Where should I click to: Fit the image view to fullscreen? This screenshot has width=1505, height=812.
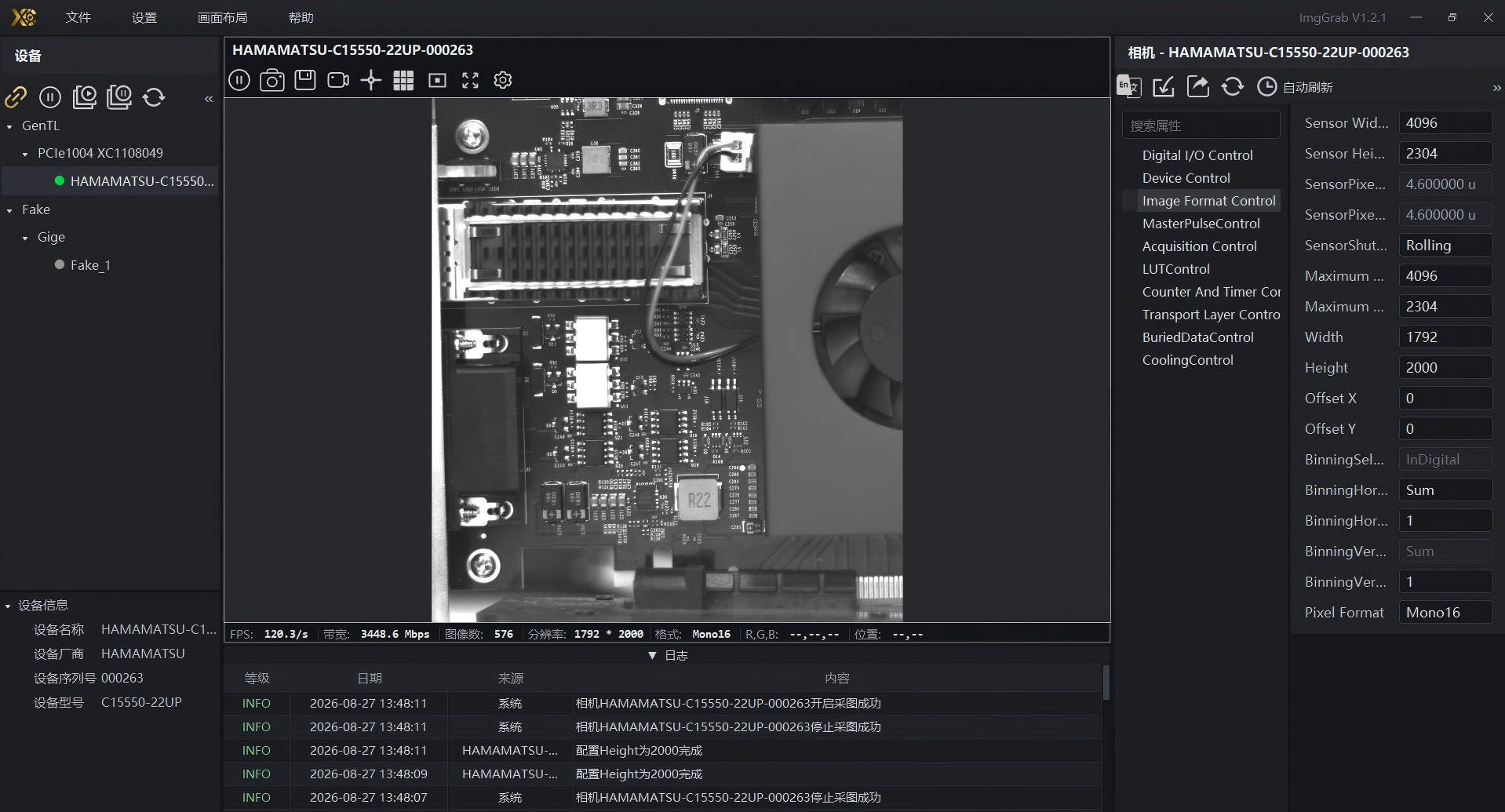coord(470,80)
